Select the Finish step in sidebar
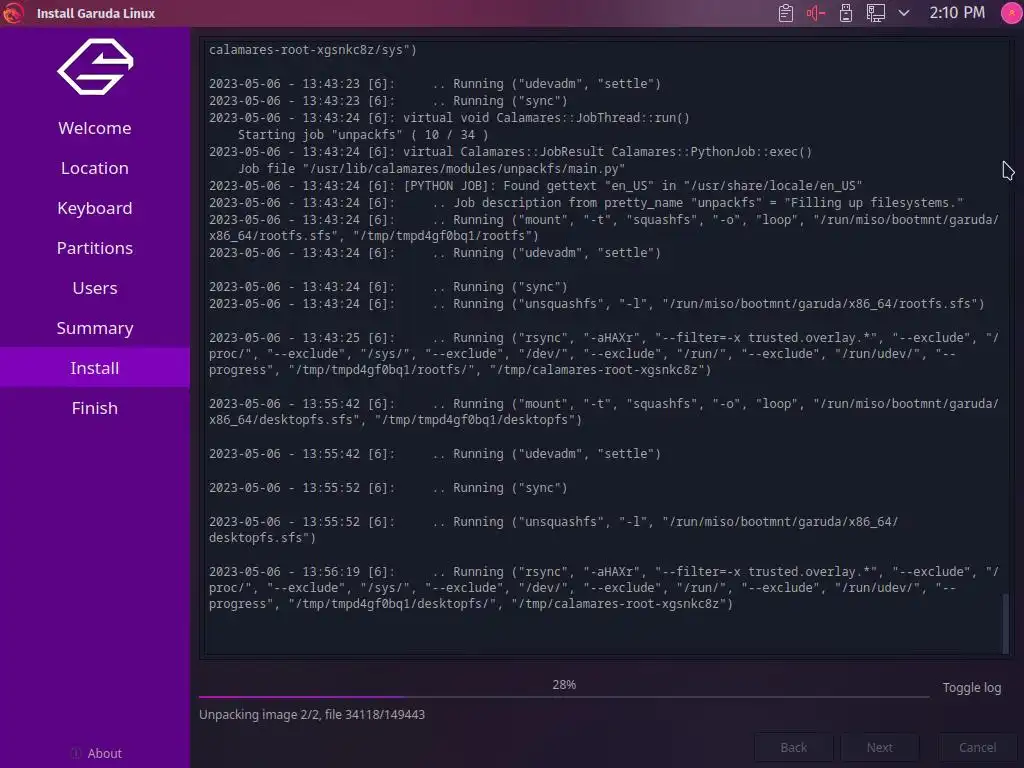 (x=95, y=408)
